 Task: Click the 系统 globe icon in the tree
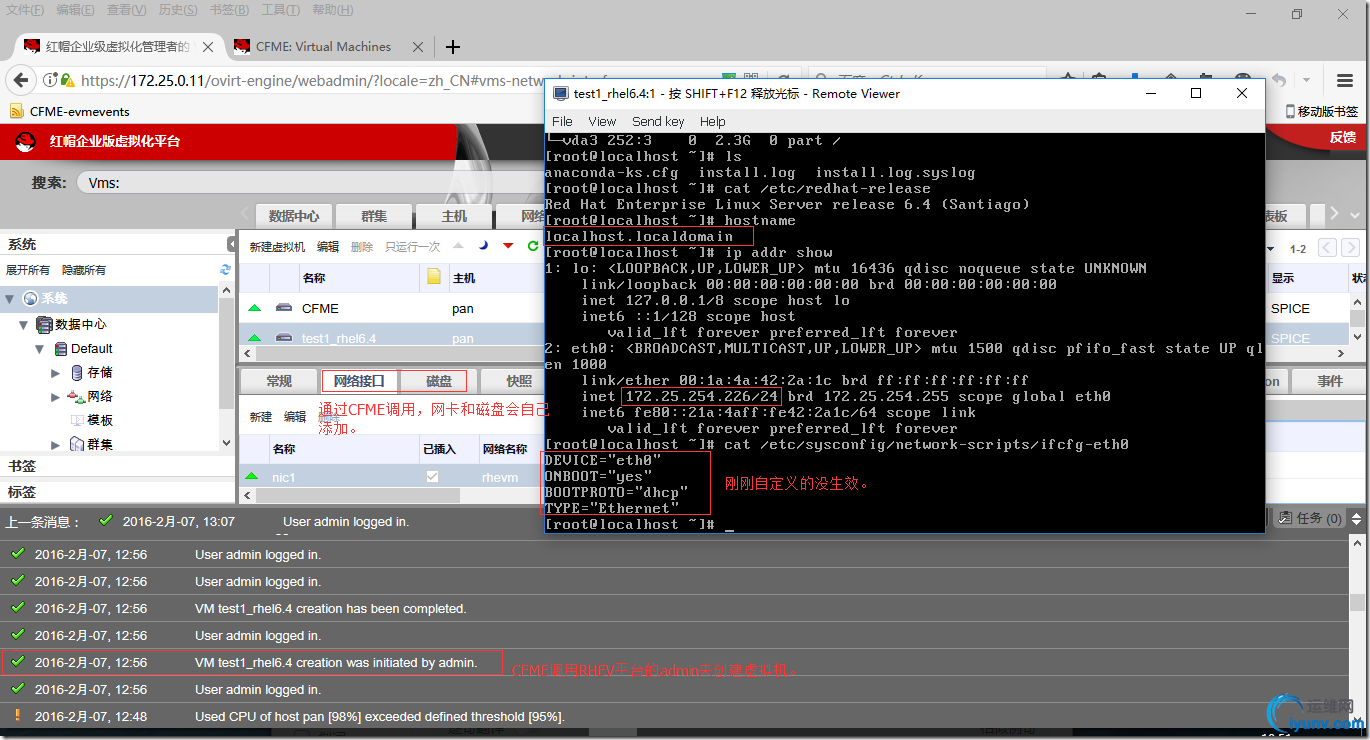pos(30,298)
